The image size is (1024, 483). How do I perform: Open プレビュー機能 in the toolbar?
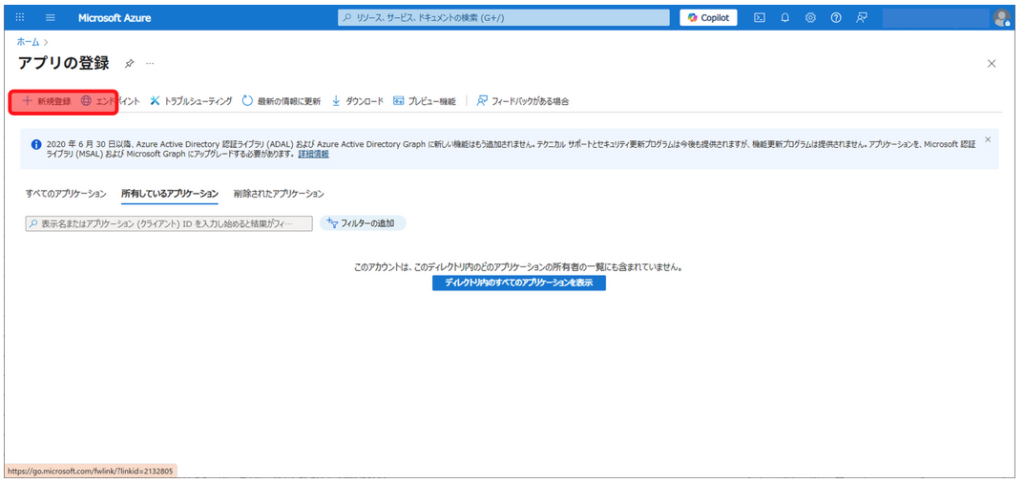point(424,101)
